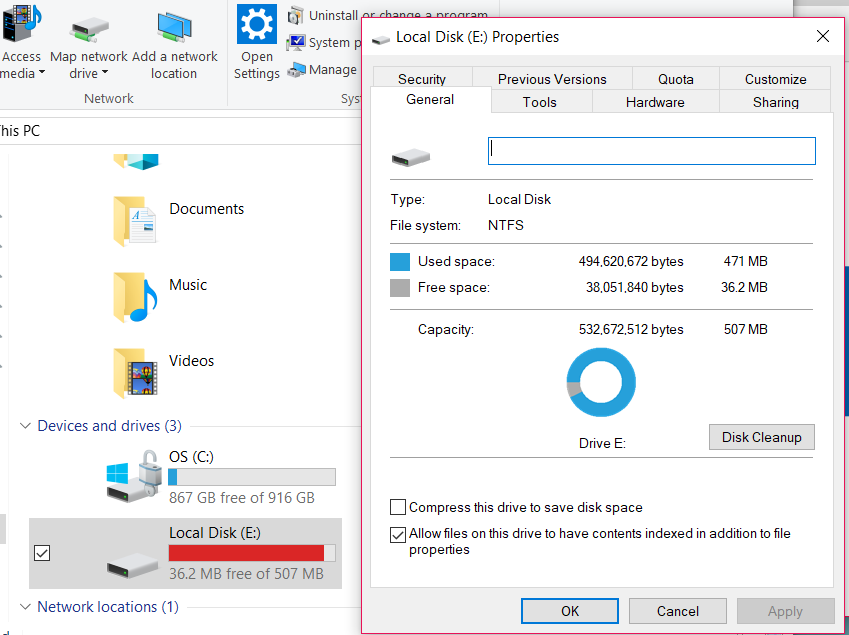The width and height of the screenshot is (849, 635).
Task: Open the Videos folder icon
Action: pos(135,373)
